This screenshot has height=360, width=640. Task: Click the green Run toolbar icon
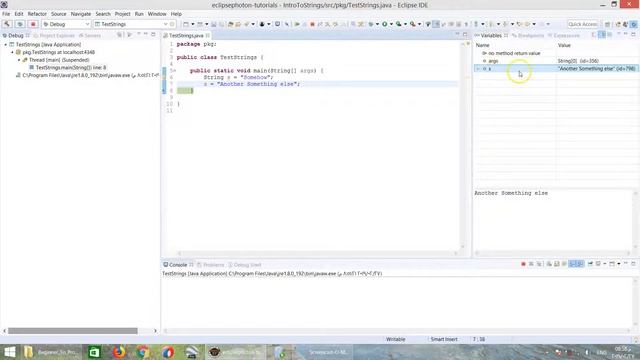384,24
